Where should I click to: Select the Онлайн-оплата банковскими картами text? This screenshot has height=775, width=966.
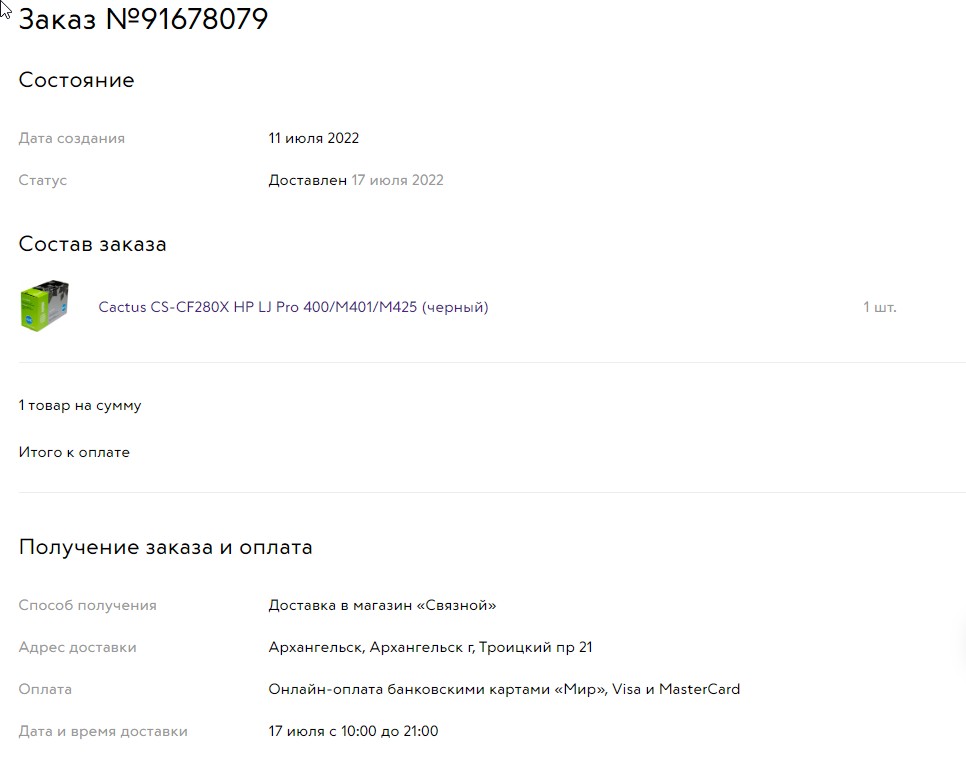click(409, 689)
